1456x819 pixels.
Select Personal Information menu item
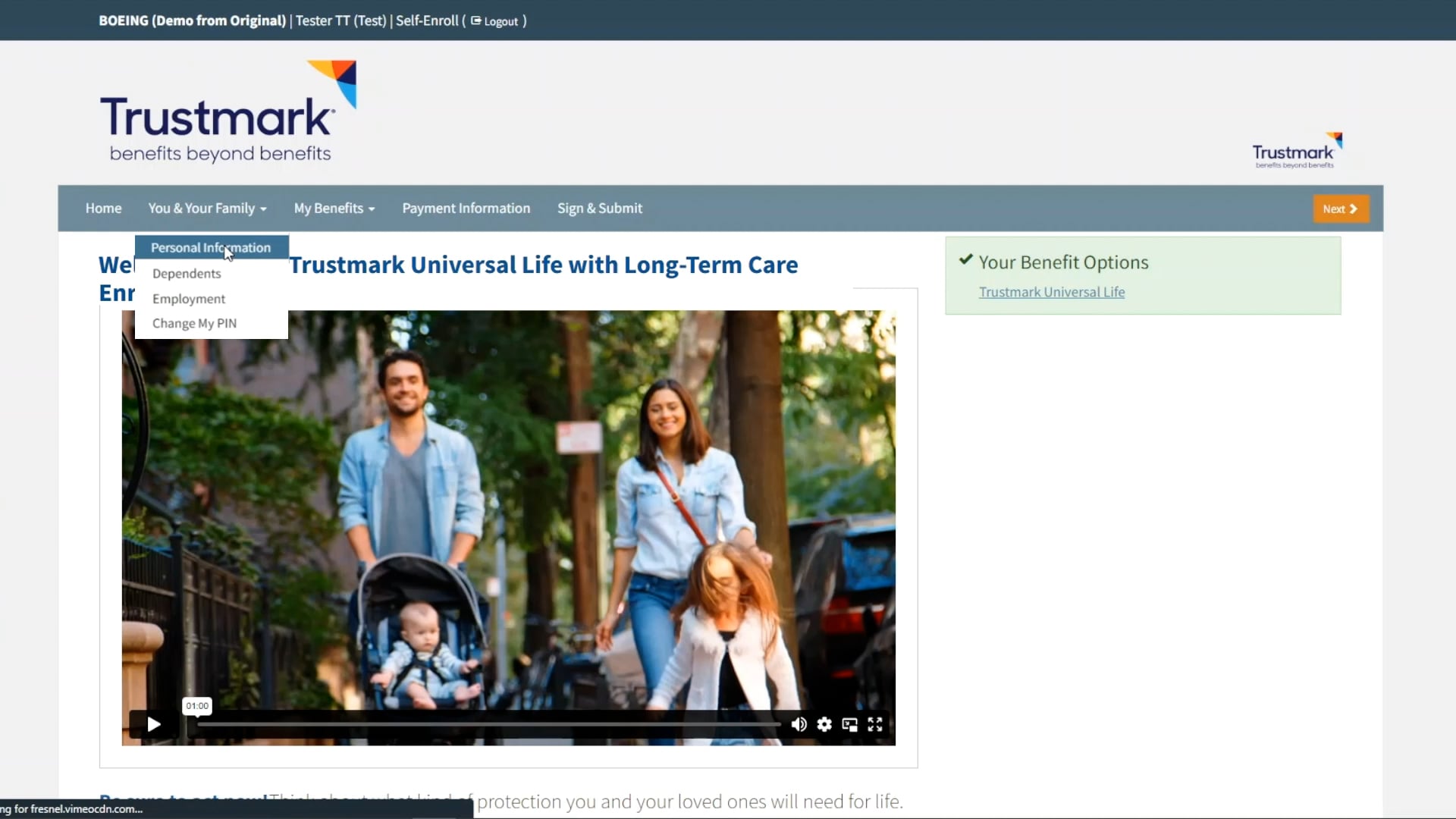pyautogui.click(x=211, y=247)
